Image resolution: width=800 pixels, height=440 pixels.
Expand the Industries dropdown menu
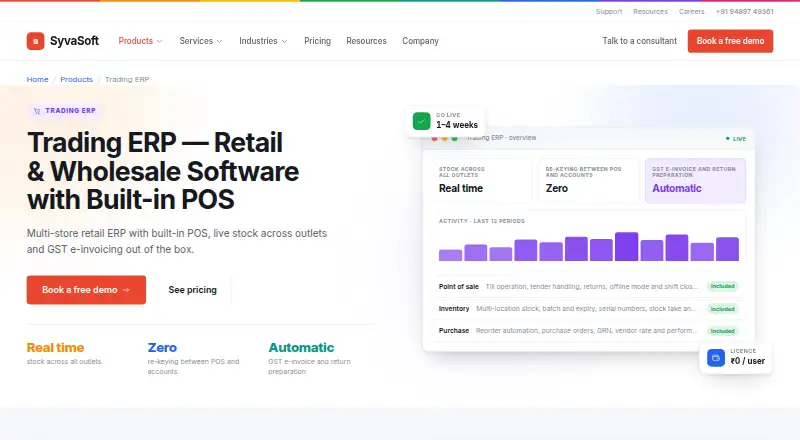(x=263, y=41)
